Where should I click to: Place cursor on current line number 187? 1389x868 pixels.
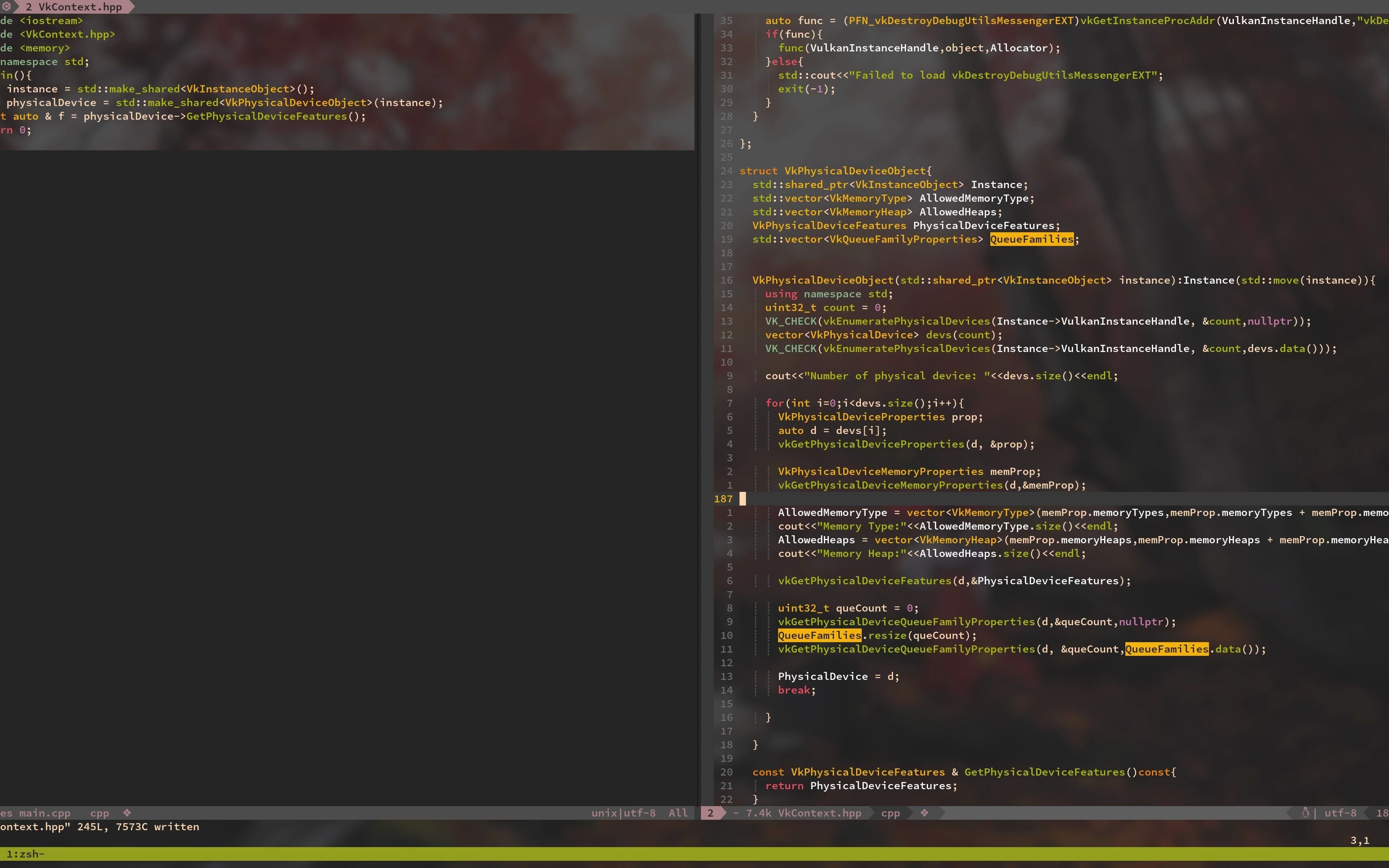tap(723, 499)
